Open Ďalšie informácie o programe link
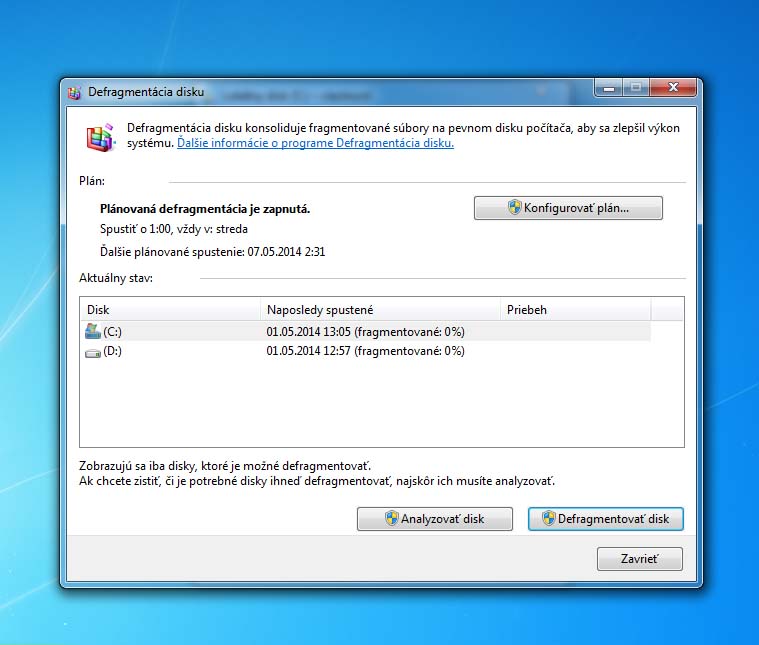Screen dimensions: 759x645 click(315, 143)
